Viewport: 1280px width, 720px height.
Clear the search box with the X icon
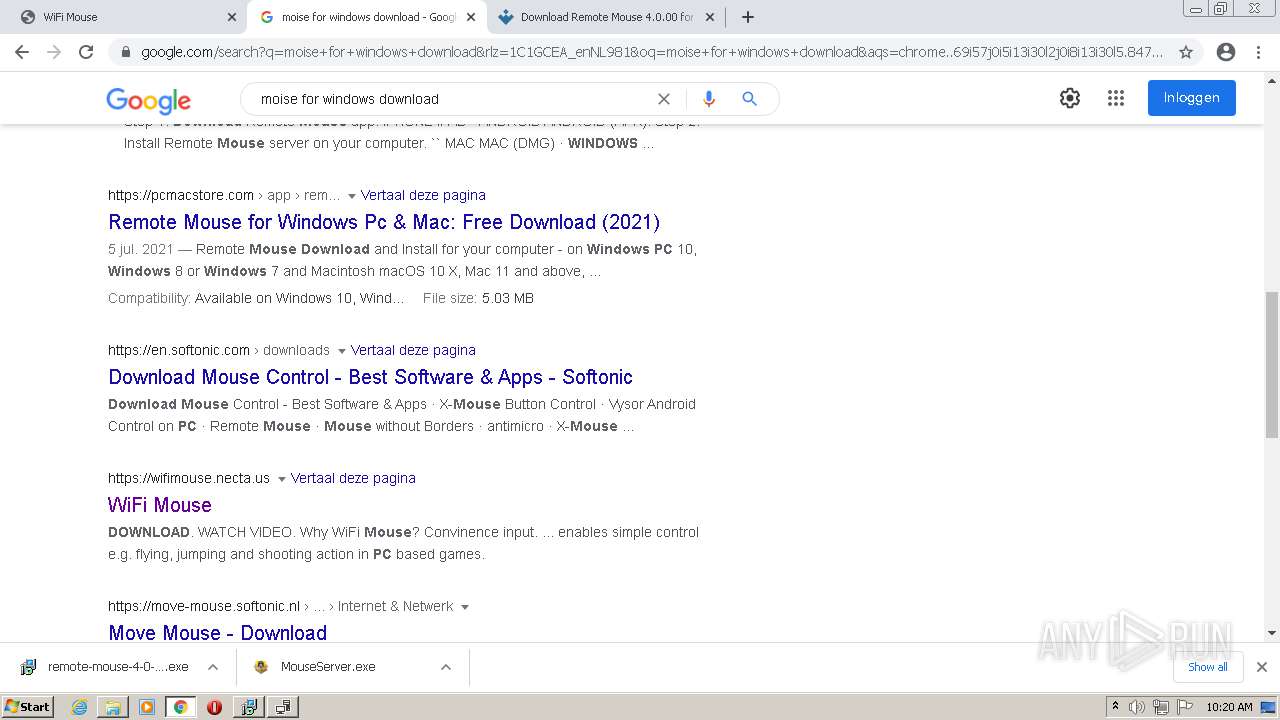(663, 99)
